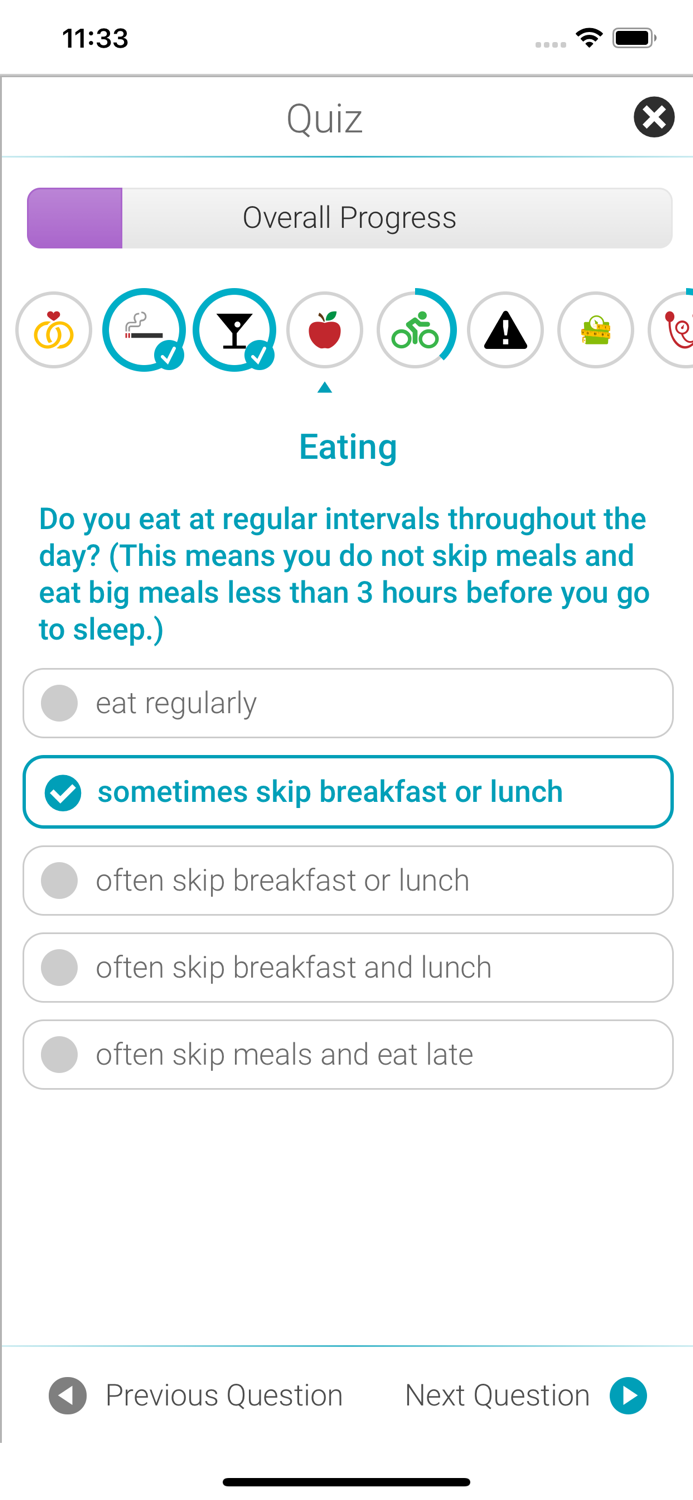
Task: Close the Quiz with the X icon
Action: pyautogui.click(x=654, y=118)
